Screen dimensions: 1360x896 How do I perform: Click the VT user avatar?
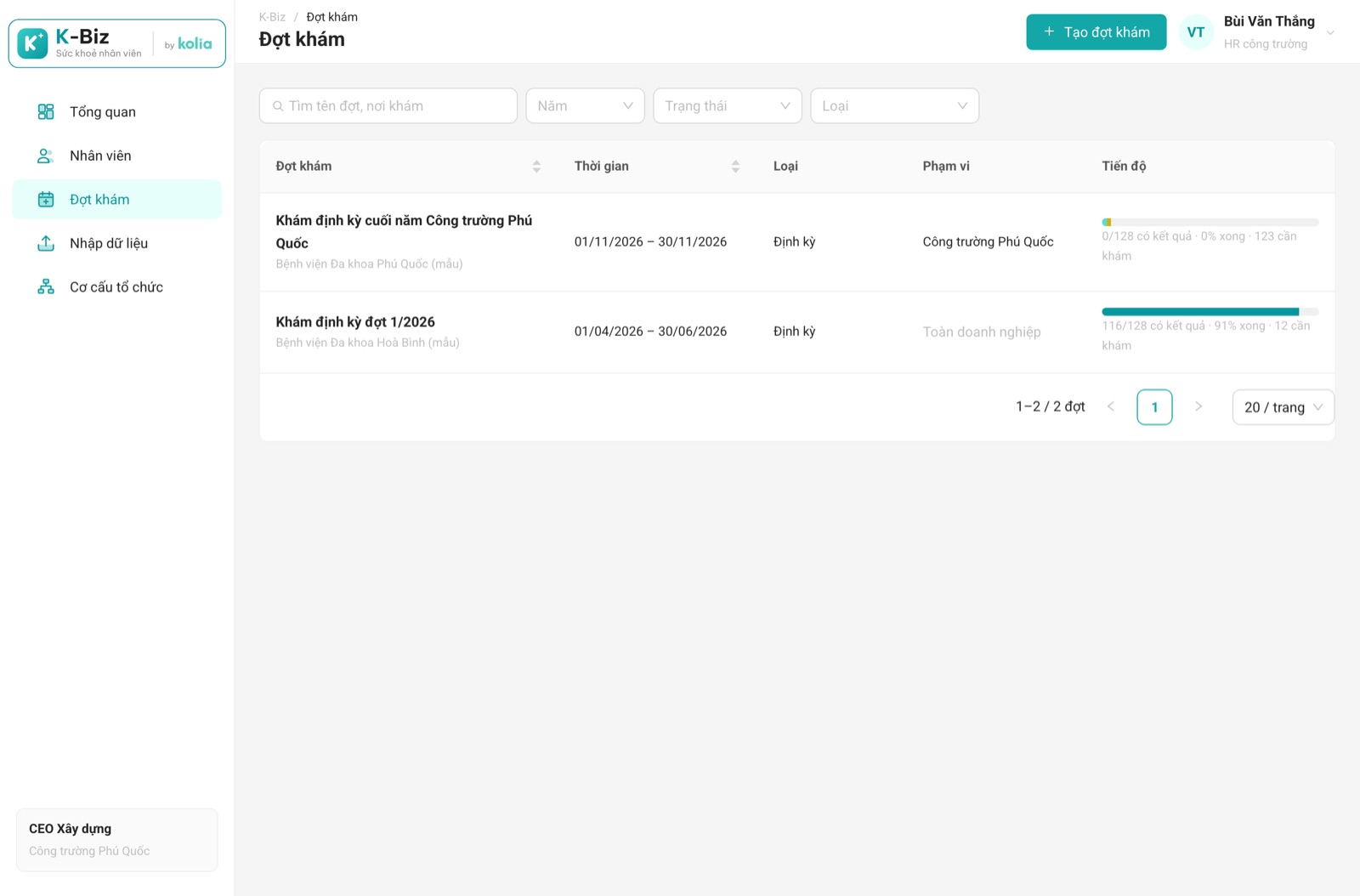point(1196,32)
